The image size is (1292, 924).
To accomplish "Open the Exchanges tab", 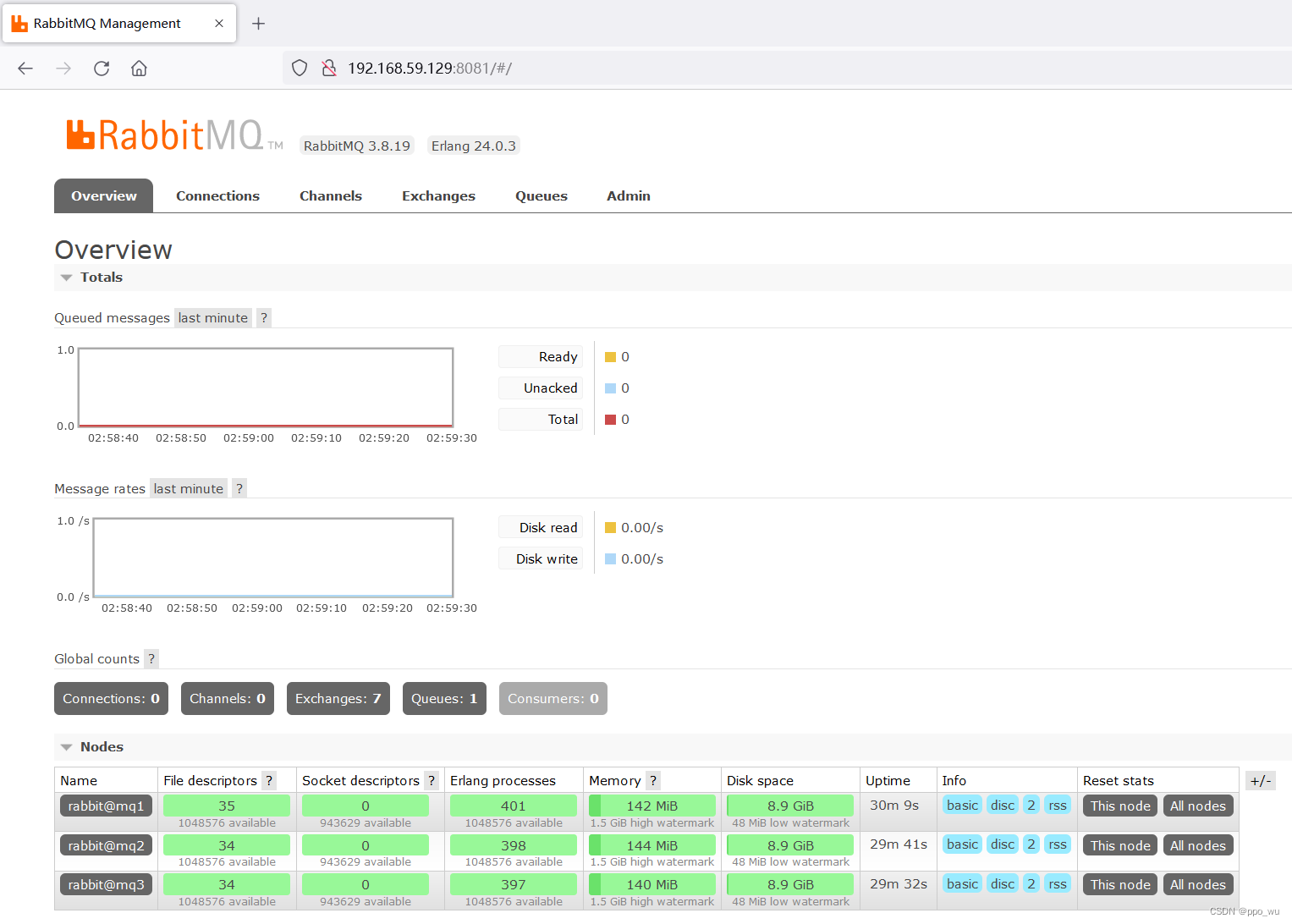I will coord(438,196).
